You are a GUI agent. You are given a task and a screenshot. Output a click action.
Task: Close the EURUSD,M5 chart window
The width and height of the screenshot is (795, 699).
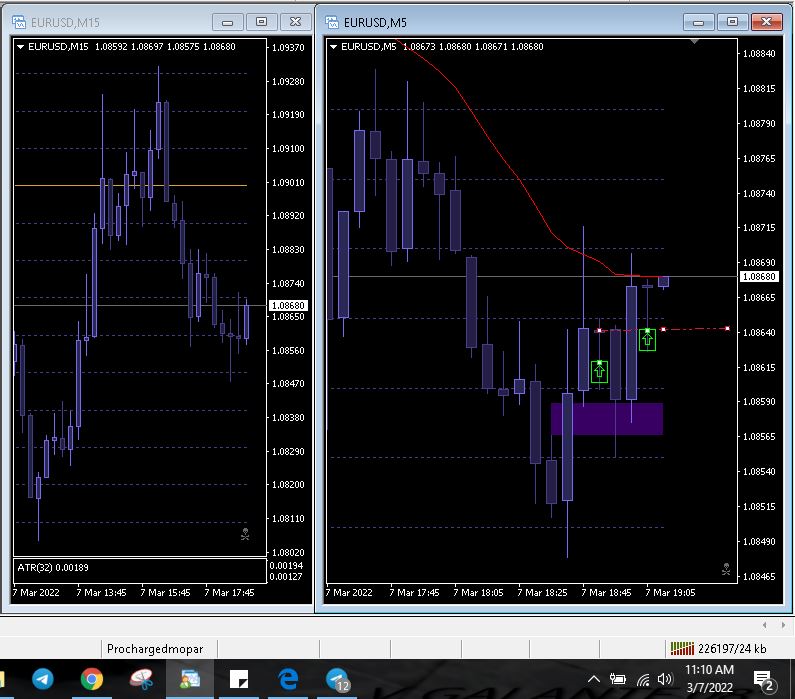click(x=766, y=22)
